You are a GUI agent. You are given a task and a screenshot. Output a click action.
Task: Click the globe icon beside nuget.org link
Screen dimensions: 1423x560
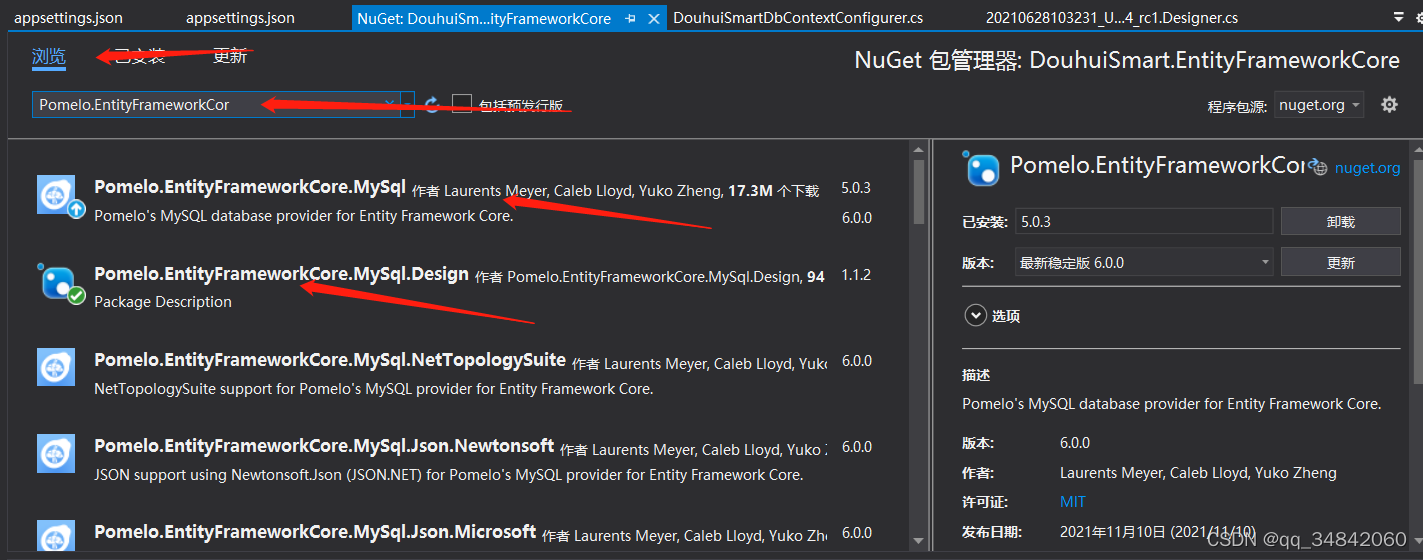tap(1318, 168)
